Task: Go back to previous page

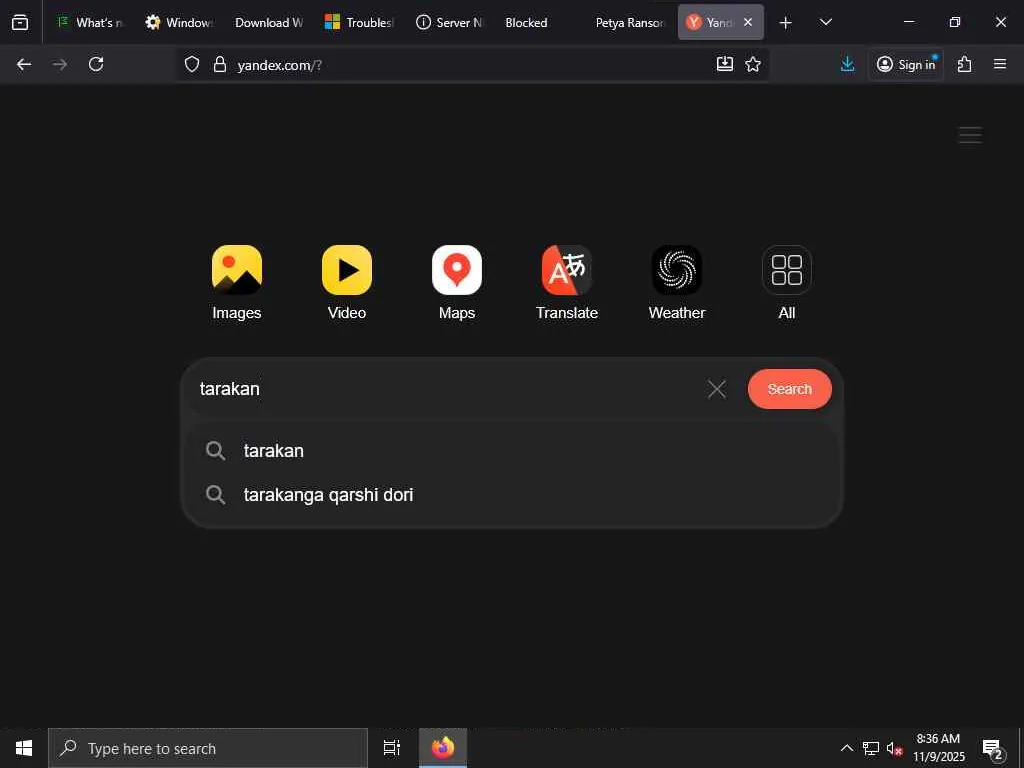Action: 24,64
